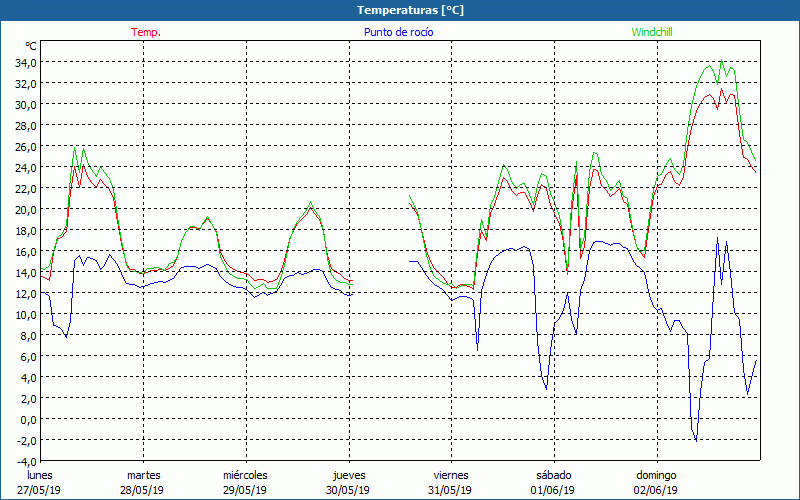Click the martes day label
The width and height of the screenshot is (800, 500).
pos(143,475)
